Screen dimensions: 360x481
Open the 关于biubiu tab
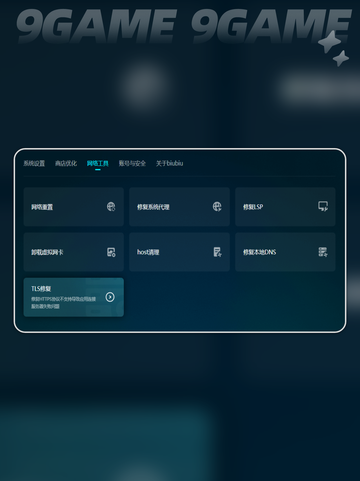click(169, 163)
